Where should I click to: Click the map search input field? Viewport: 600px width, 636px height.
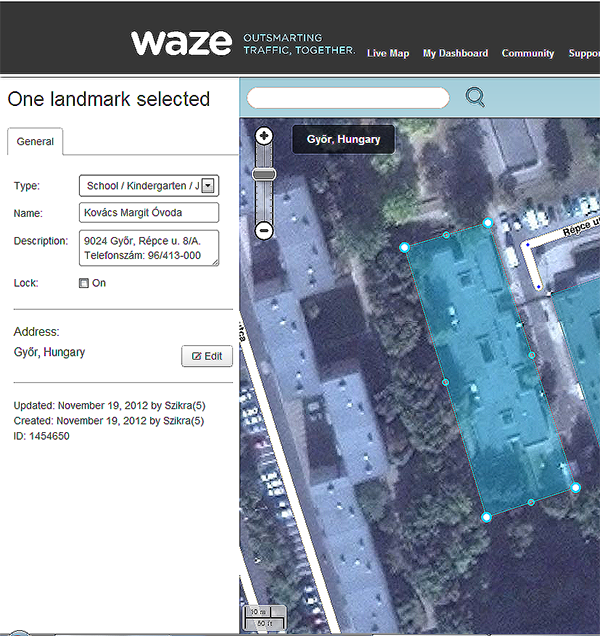tap(348, 98)
